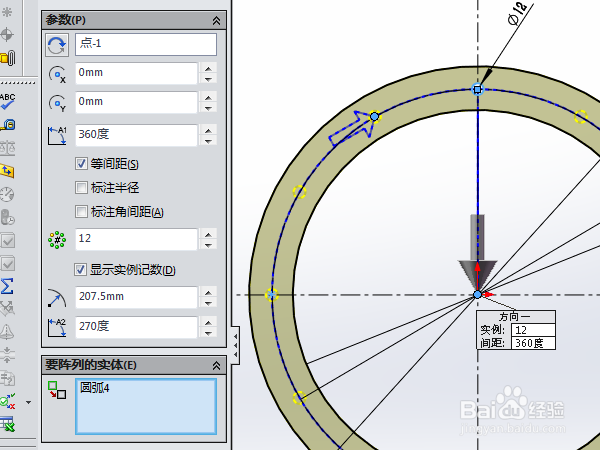Increase the 360度 angle value

point(208,130)
